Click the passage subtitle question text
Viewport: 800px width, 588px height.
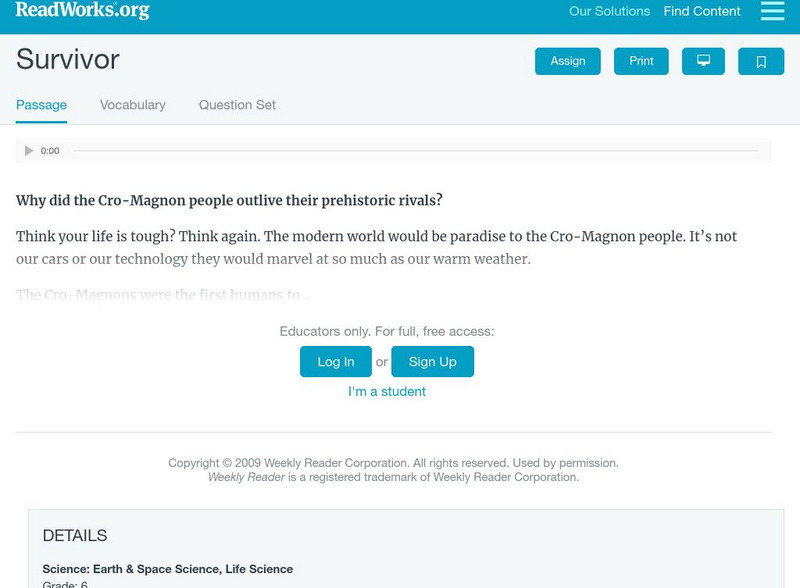point(229,200)
